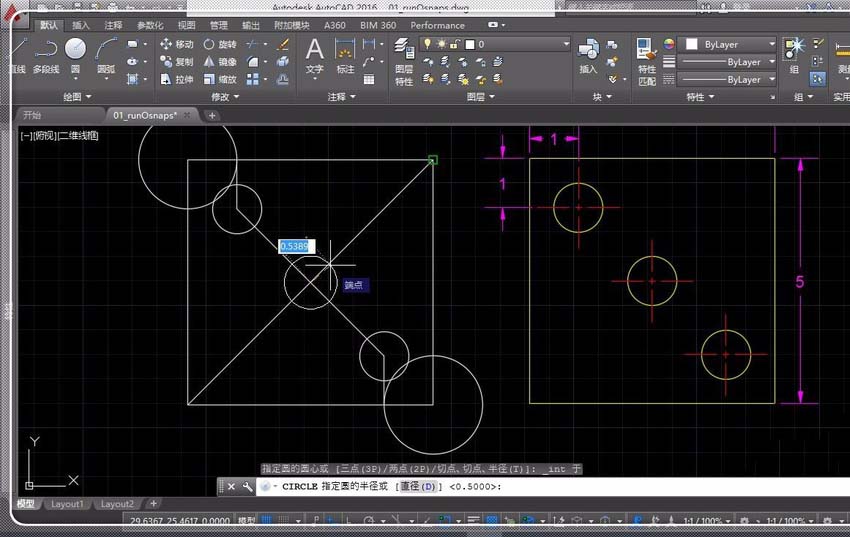
Task: Click the Arc (圆弧) tool
Action: click(107, 54)
